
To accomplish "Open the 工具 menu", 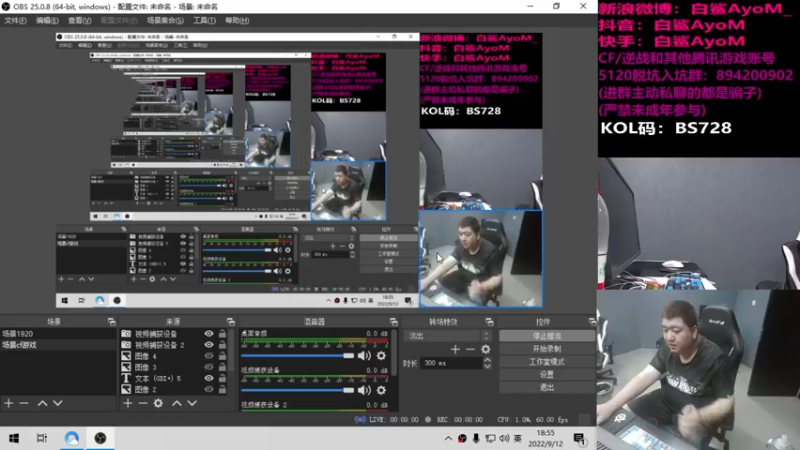I will coord(204,20).
